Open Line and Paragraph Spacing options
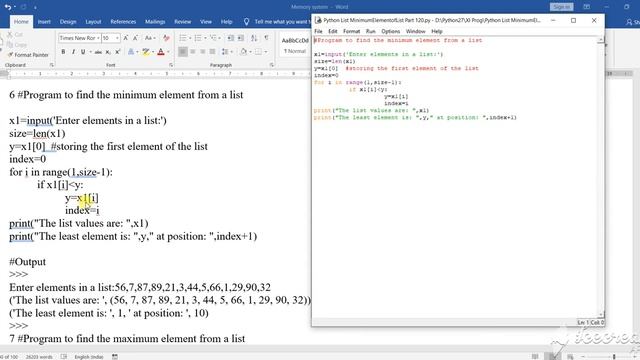The height and width of the screenshot is (360, 640). pos(225,52)
